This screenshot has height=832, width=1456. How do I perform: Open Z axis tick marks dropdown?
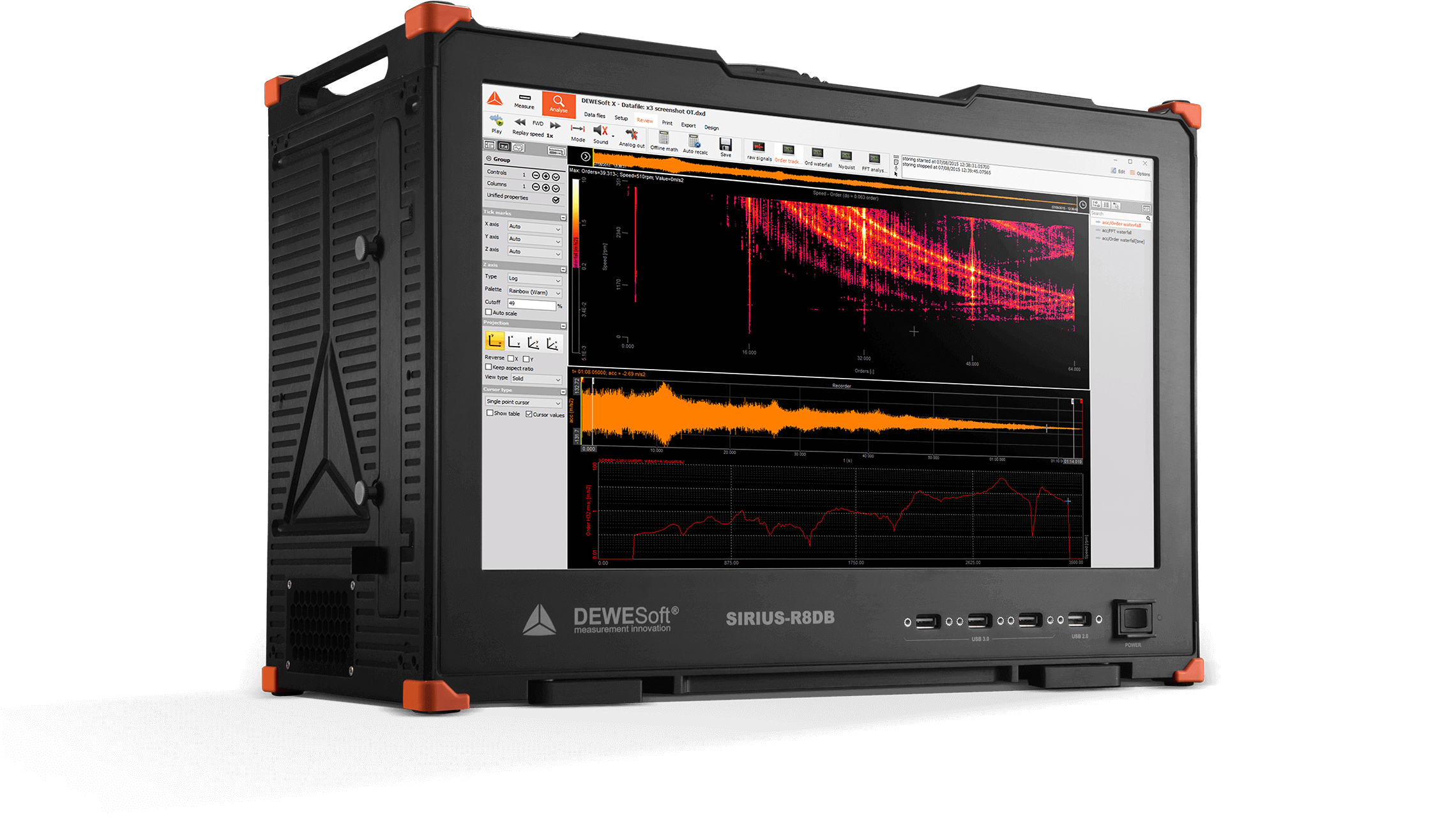click(535, 252)
